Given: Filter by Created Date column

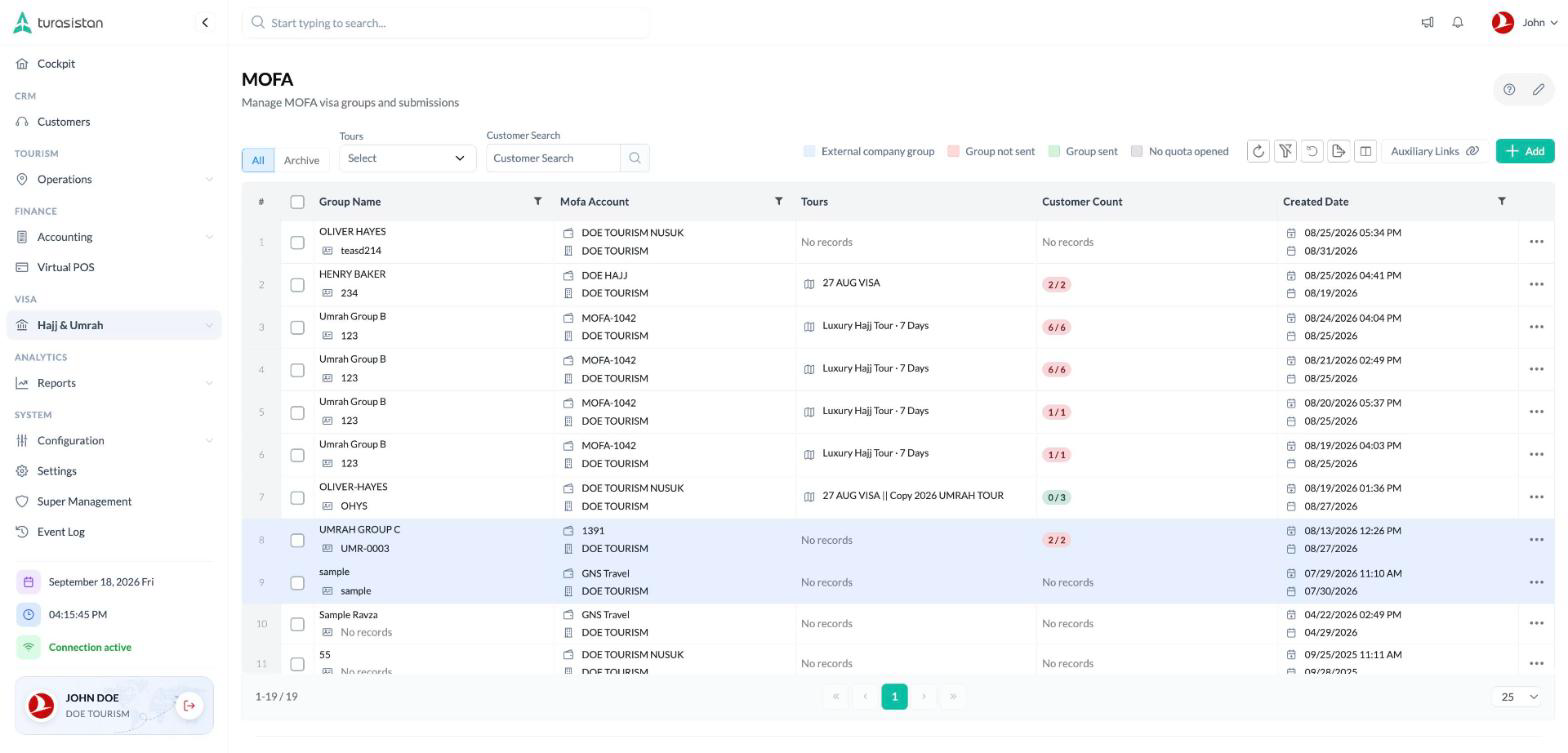Looking at the screenshot, I should (x=1501, y=202).
